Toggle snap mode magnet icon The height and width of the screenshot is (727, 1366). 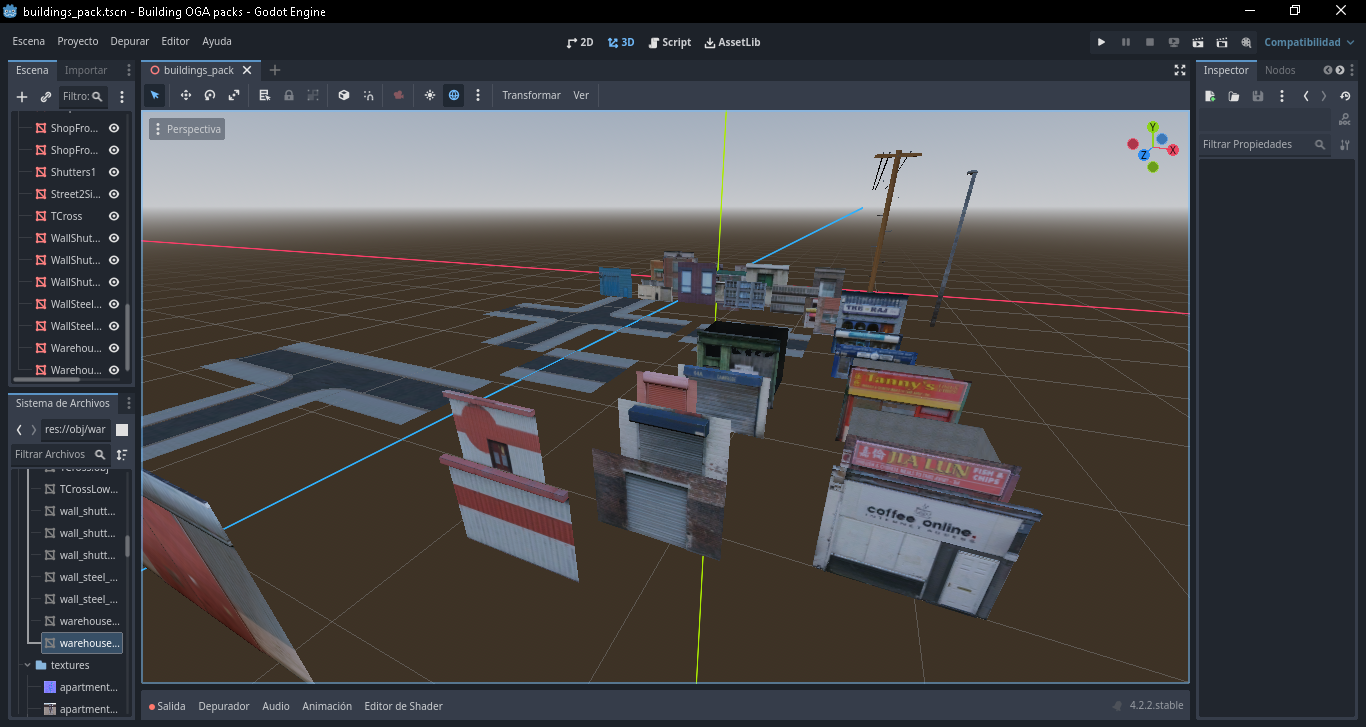point(369,95)
